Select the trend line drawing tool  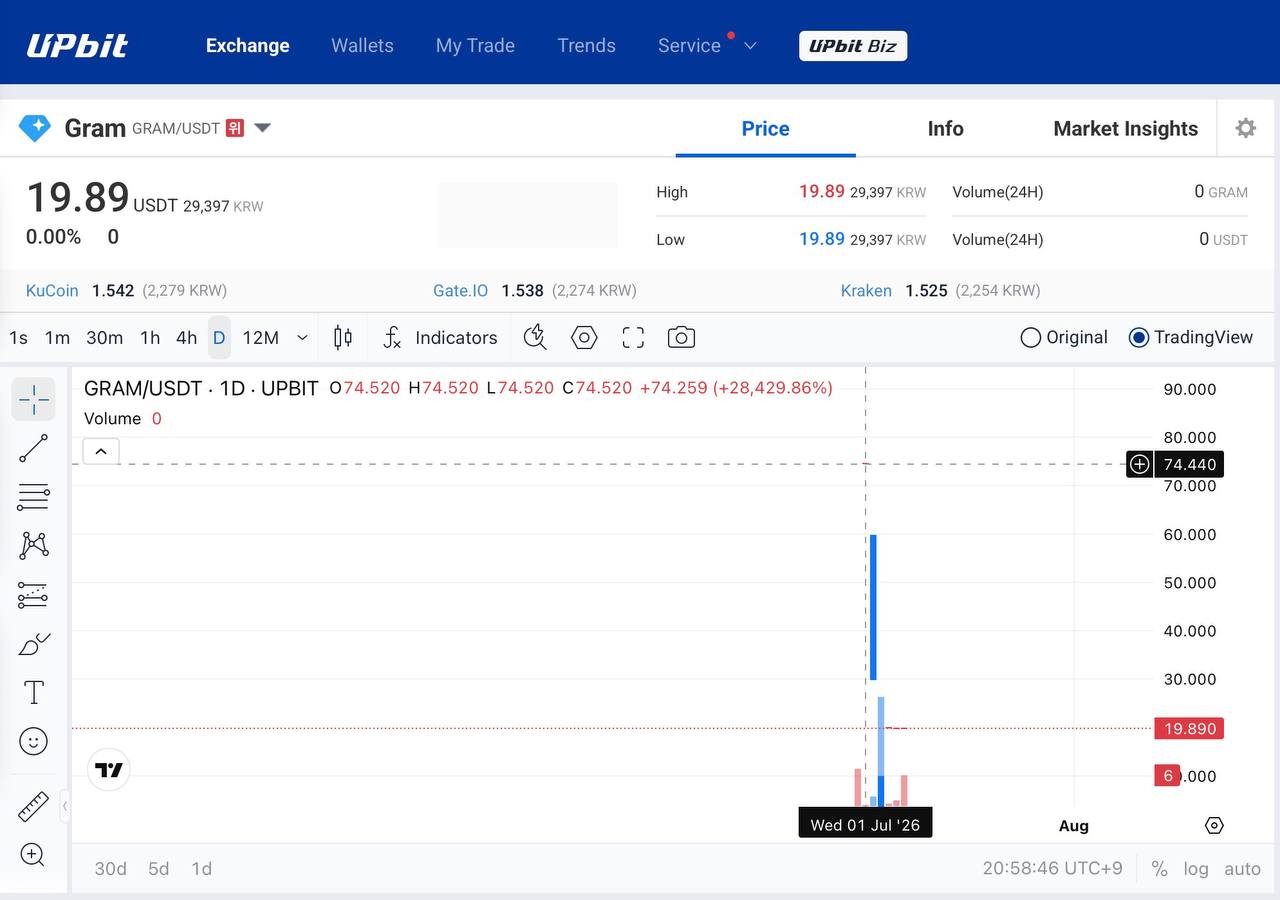tap(33, 448)
